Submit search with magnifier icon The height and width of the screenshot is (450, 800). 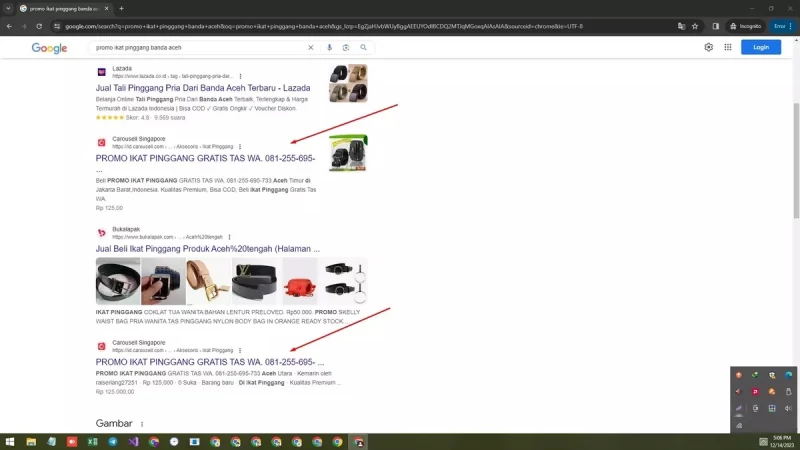[363, 47]
